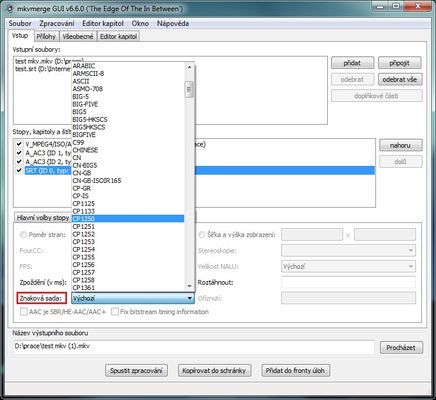Switch to the Editor kapitol tab

coord(118,36)
